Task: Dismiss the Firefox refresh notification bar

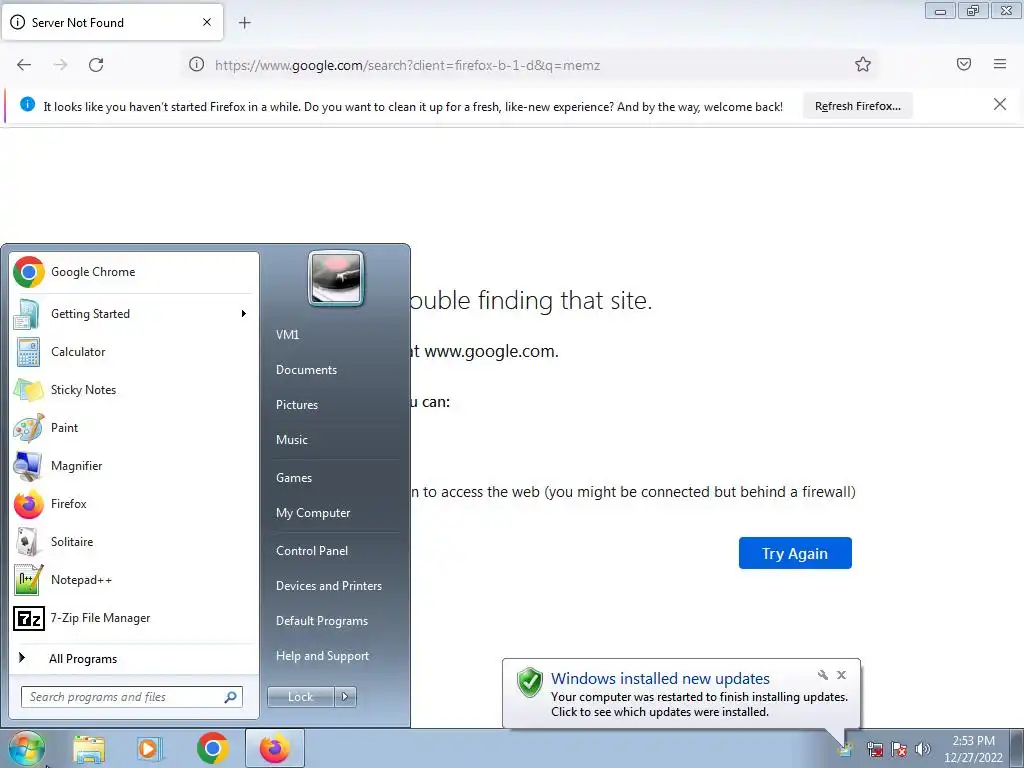Action: tap(999, 104)
